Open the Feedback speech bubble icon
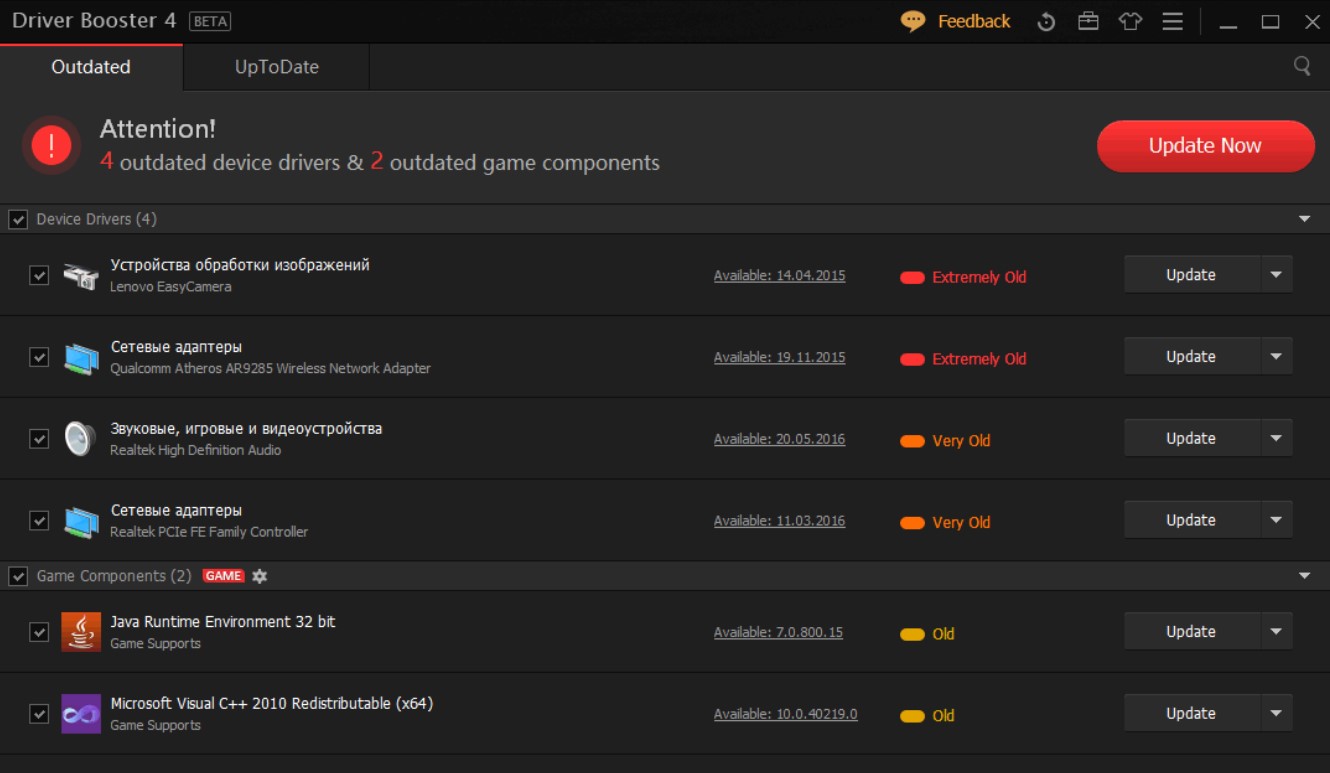The image size is (1330, 773). (x=912, y=21)
